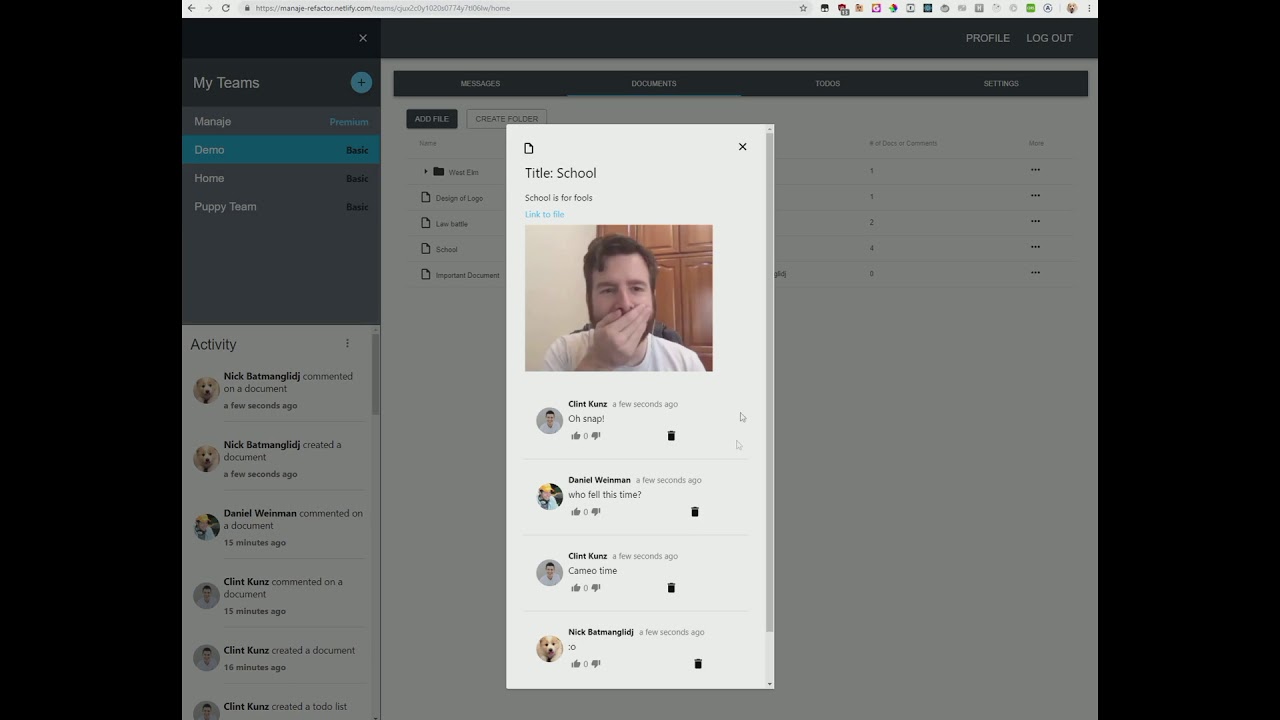The width and height of the screenshot is (1280, 720).
Task: Select the Demo team
Action: pyautogui.click(x=281, y=150)
